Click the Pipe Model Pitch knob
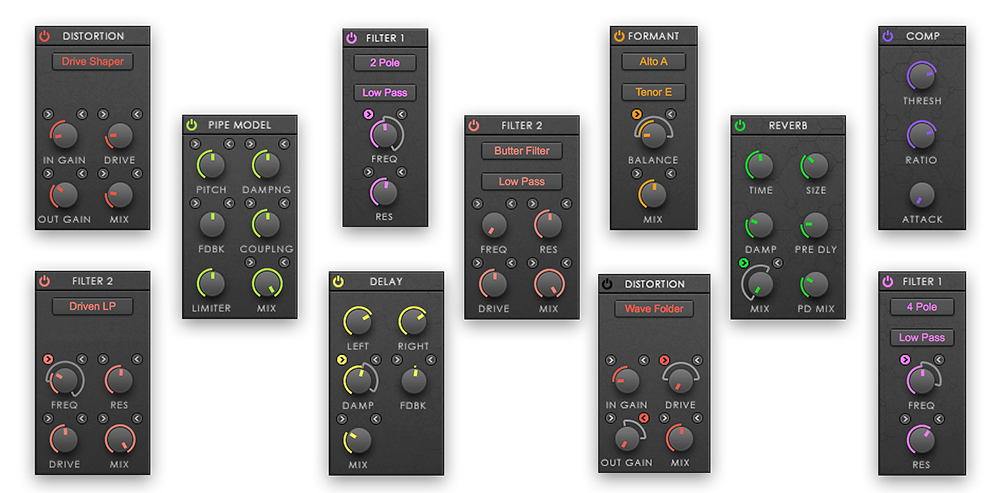Image resolution: width=1000 pixels, height=493 pixels. tap(211, 165)
